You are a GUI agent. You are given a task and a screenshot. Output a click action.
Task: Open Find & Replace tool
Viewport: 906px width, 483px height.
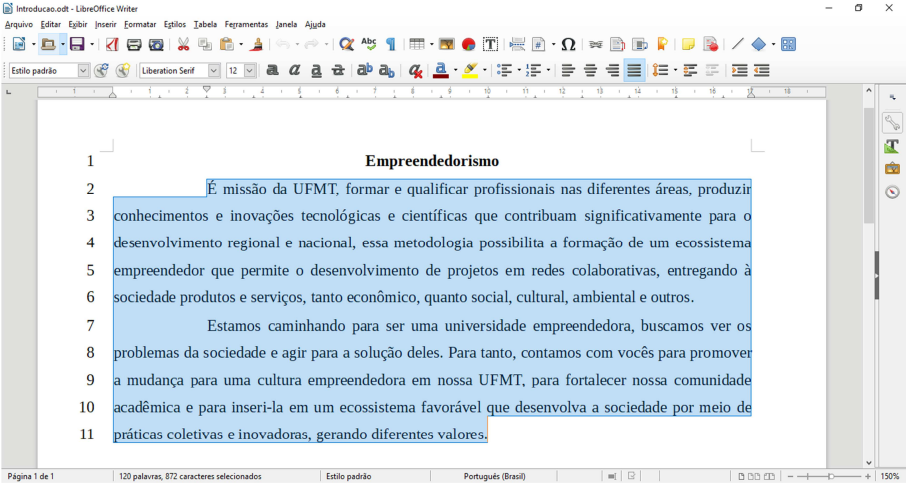pos(346,44)
